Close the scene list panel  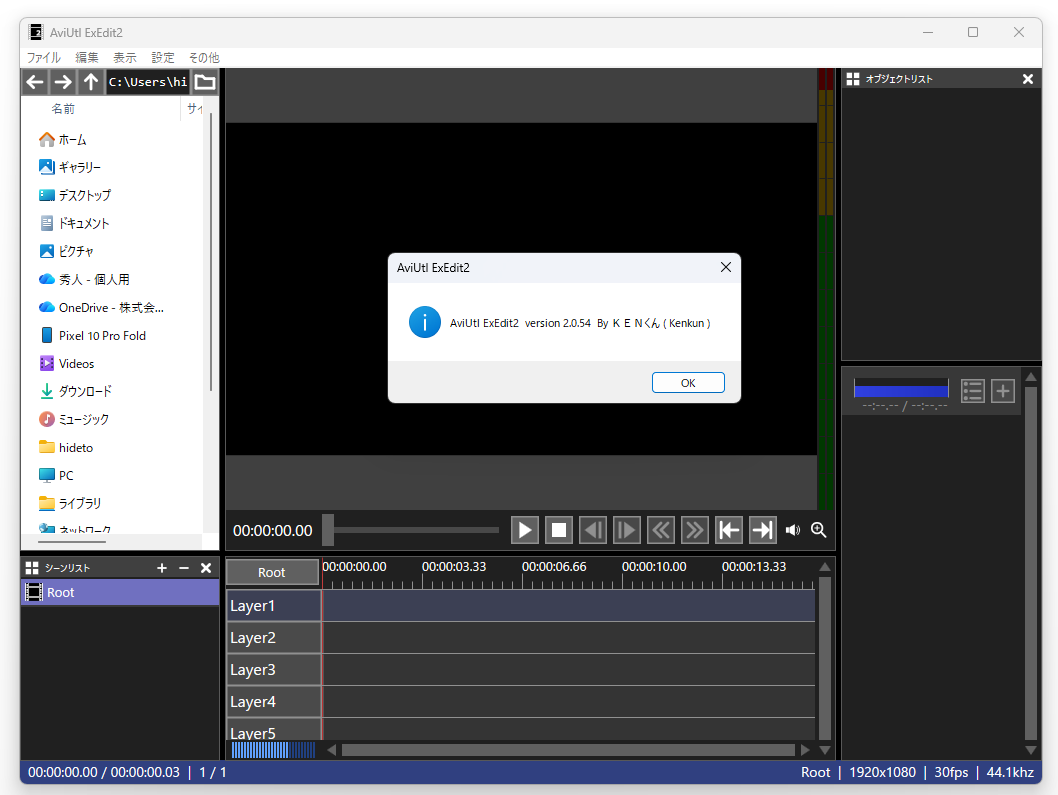pyautogui.click(x=206, y=568)
